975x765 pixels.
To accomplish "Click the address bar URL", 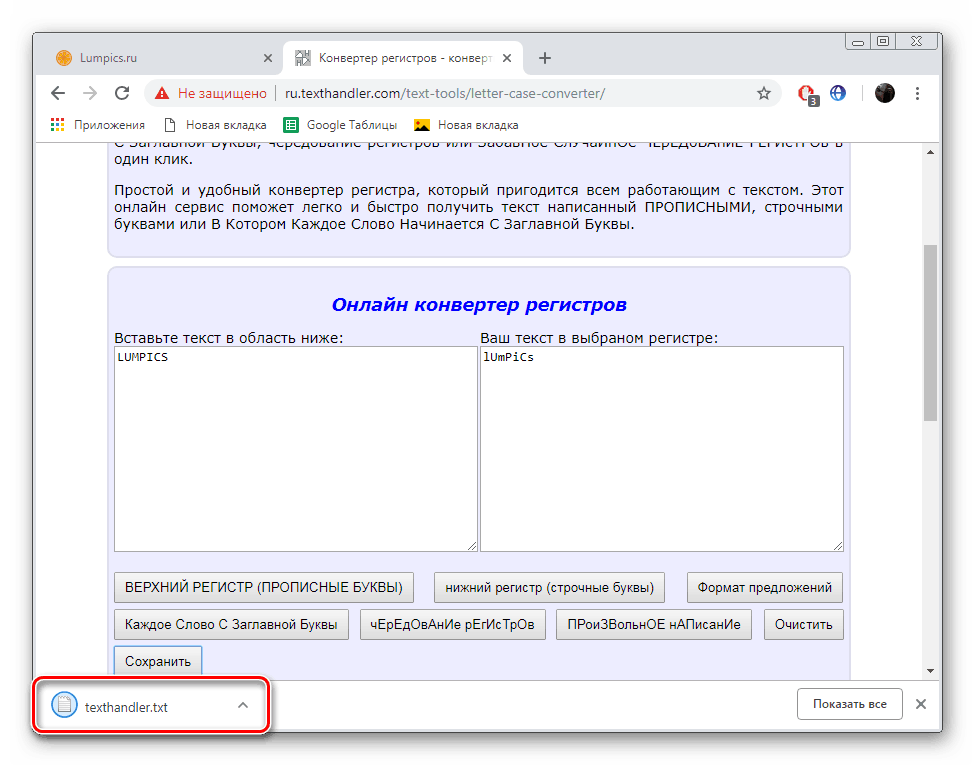I will (445, 93).
